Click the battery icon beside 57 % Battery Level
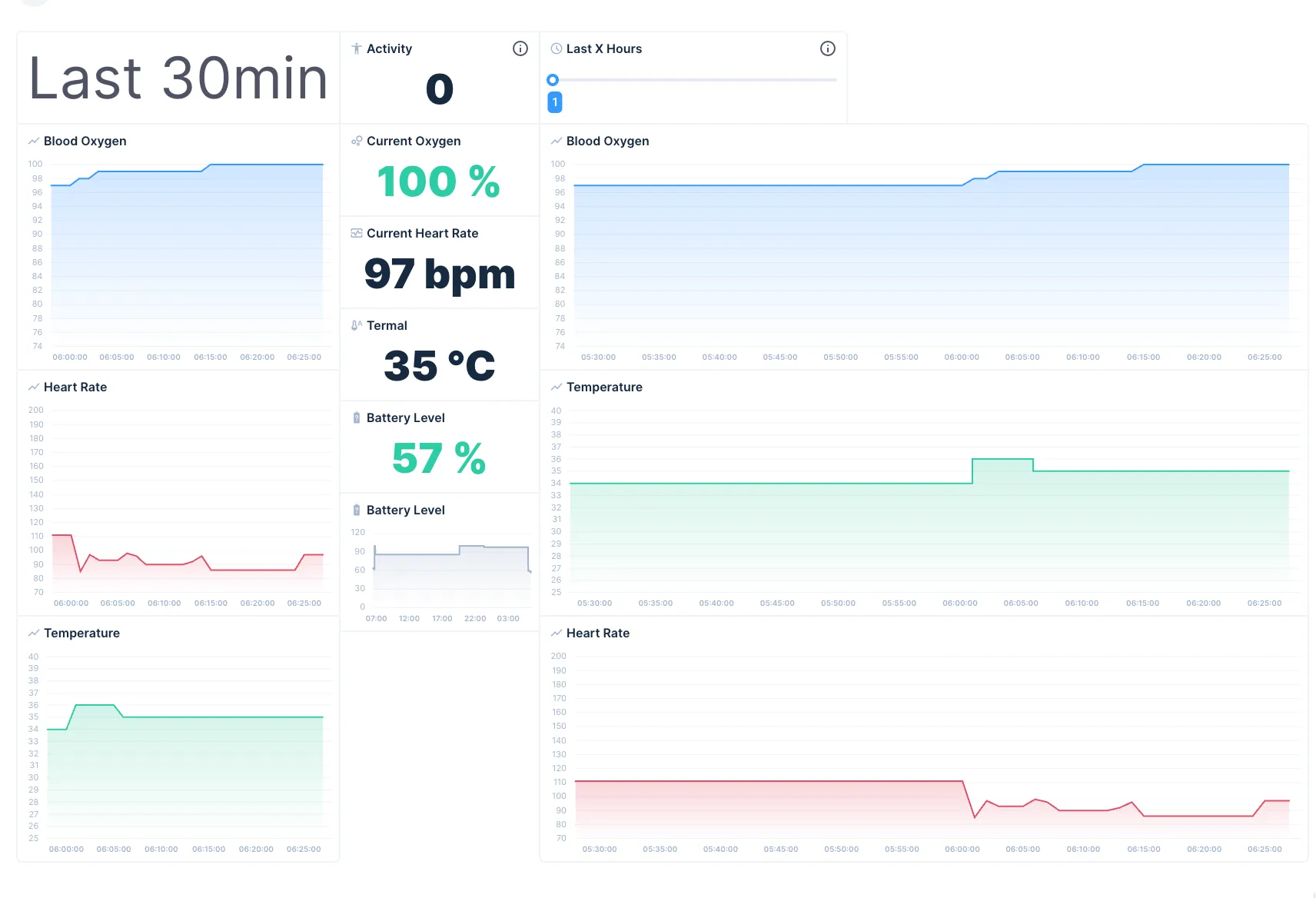The image size is (1316, 898). (x=356, y=417)
